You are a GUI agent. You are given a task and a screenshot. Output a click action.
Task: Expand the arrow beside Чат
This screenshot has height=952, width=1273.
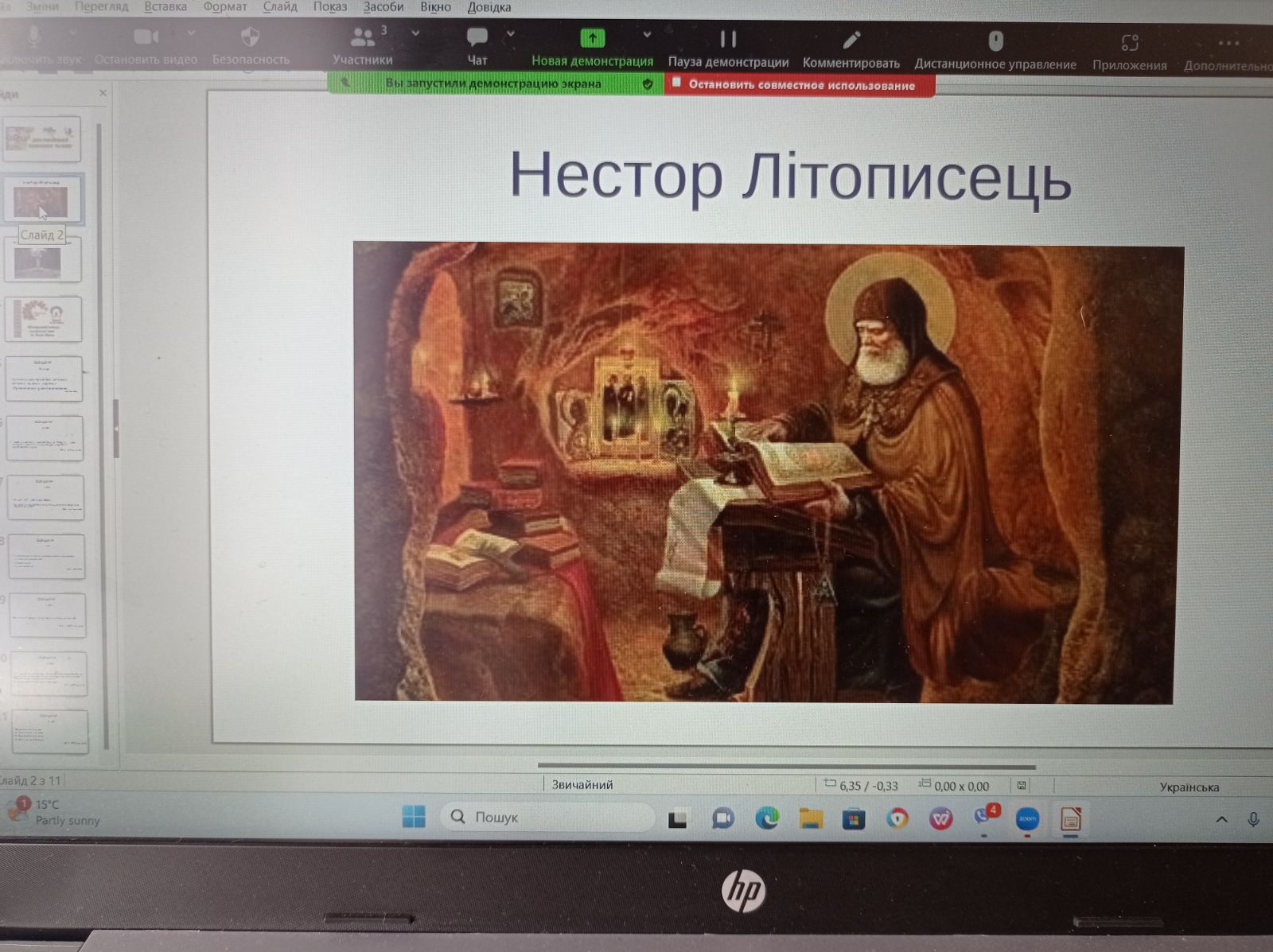point(511,33)
